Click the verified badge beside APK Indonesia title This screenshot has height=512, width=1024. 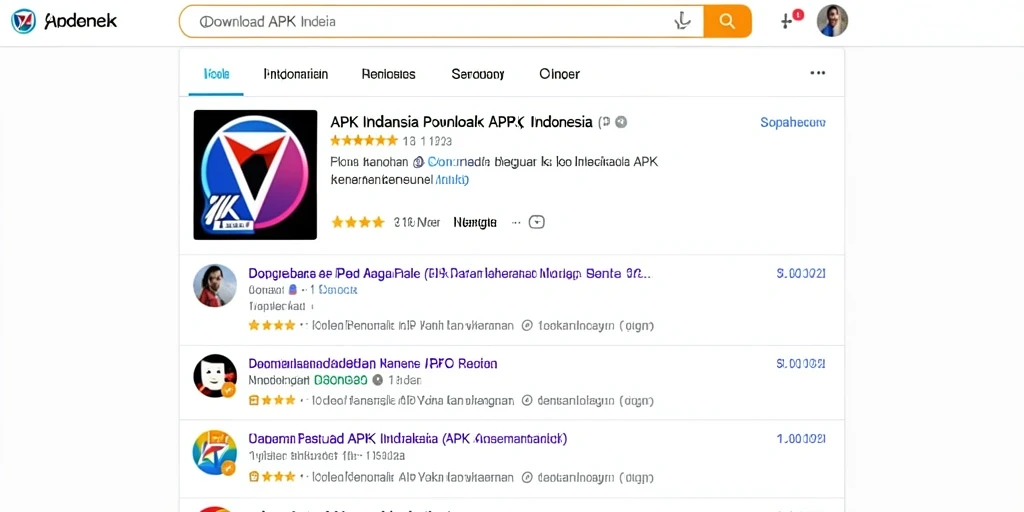pos(621,121)
